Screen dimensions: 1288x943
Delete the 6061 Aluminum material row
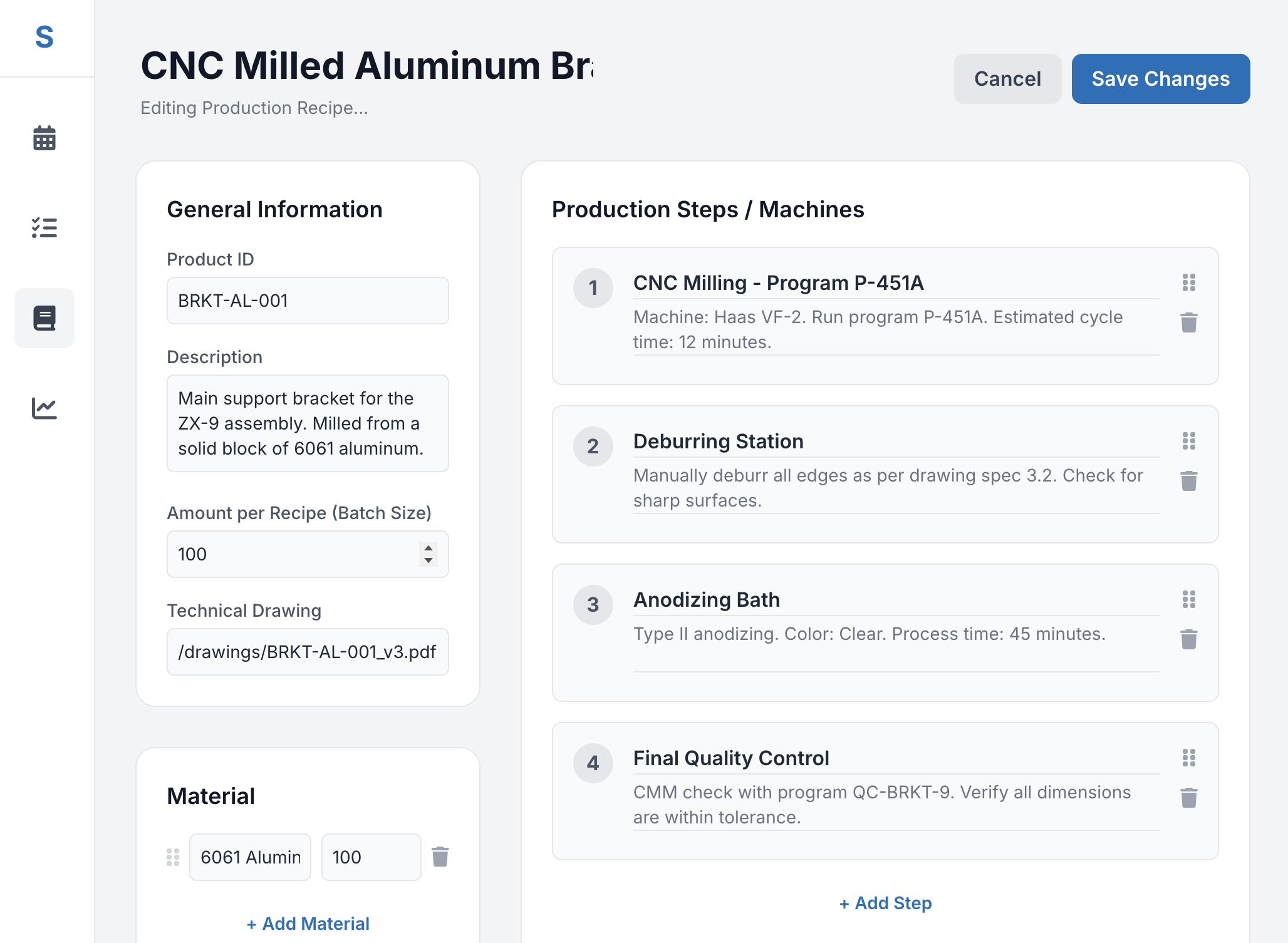pos(440,857)
